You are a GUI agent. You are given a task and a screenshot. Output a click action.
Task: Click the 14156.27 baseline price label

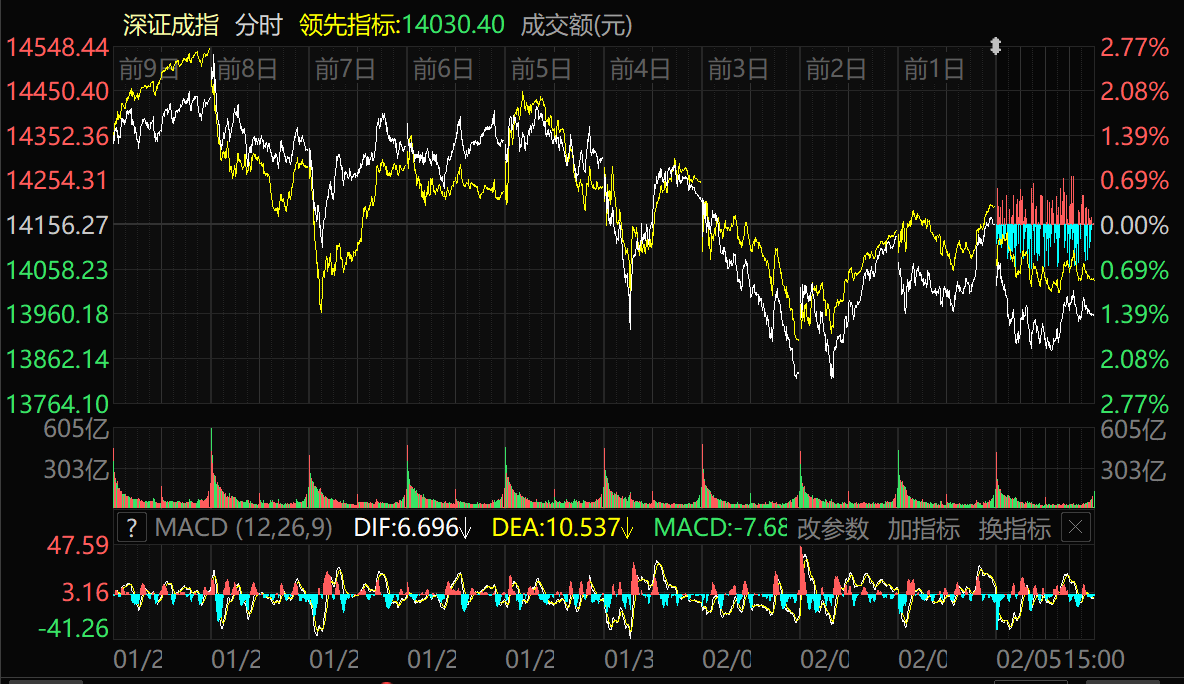57,225
